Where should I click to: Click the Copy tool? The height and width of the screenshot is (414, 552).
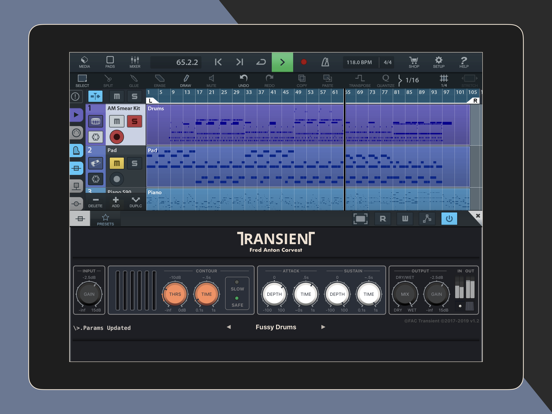pyautogui.click(x=302, y=81)
